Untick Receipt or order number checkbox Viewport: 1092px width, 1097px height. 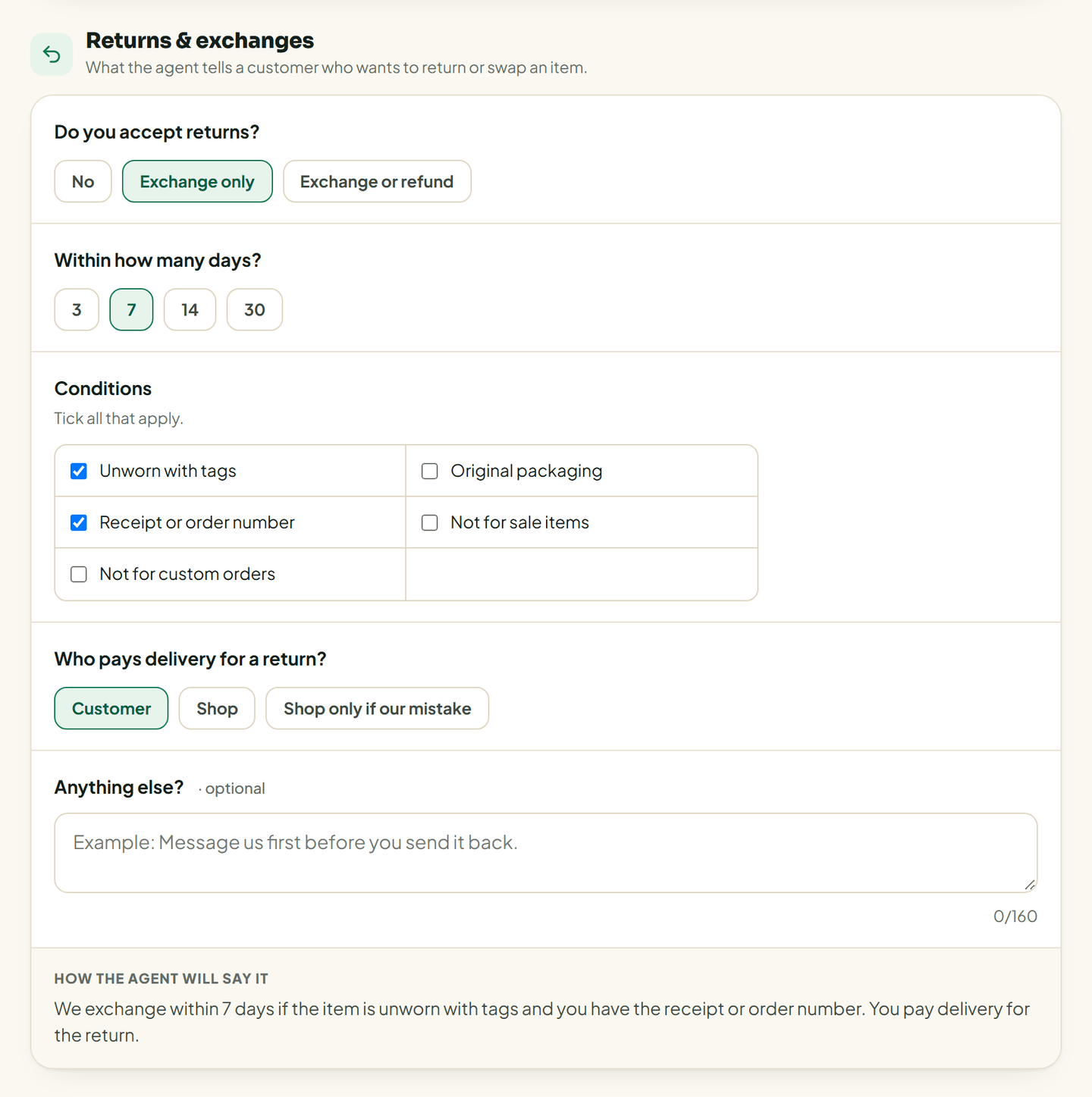(79, 522)
